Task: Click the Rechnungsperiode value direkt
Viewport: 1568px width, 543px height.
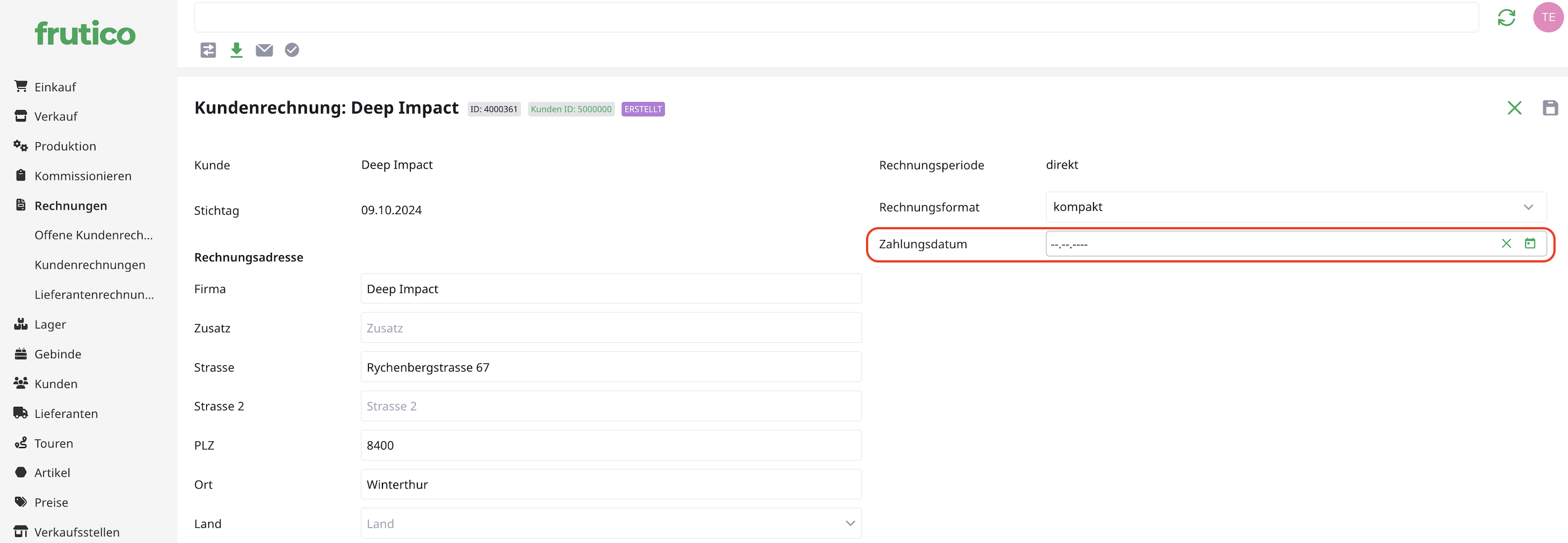Action: click(1061, 165)
